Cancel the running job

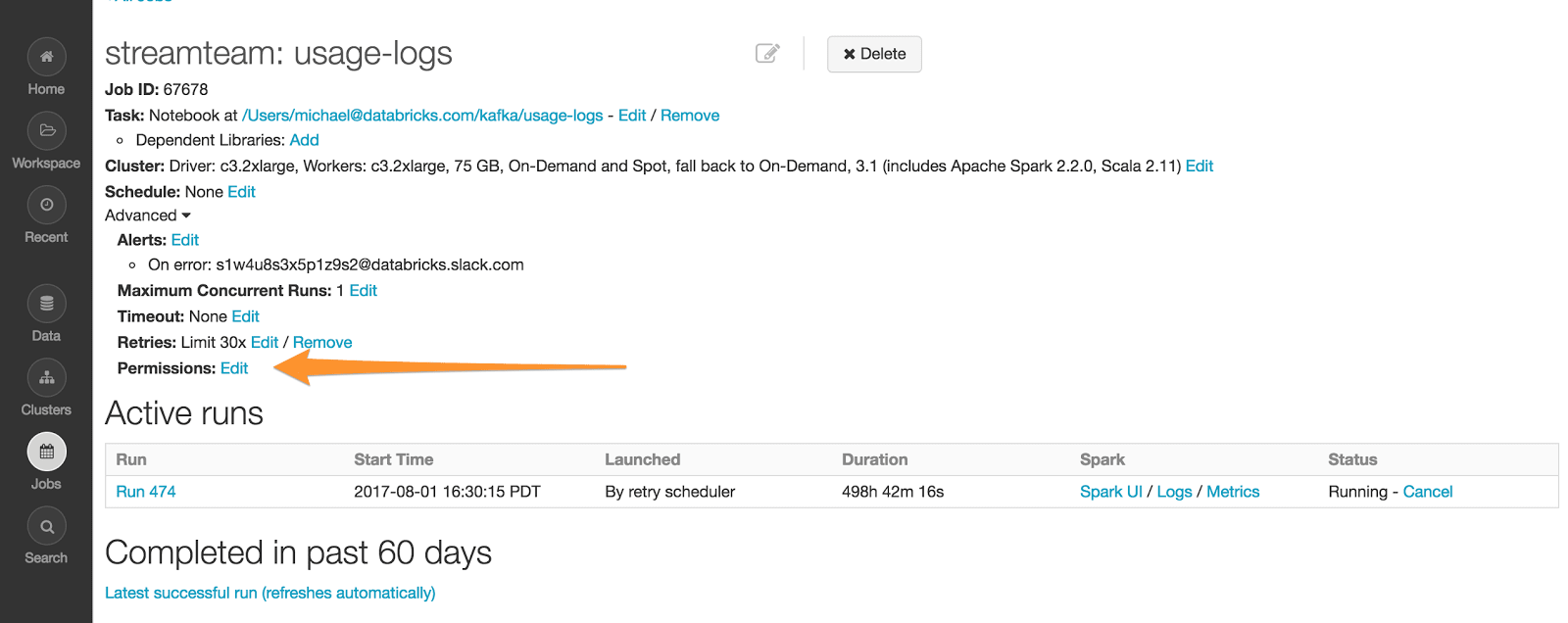point(1427,492)
